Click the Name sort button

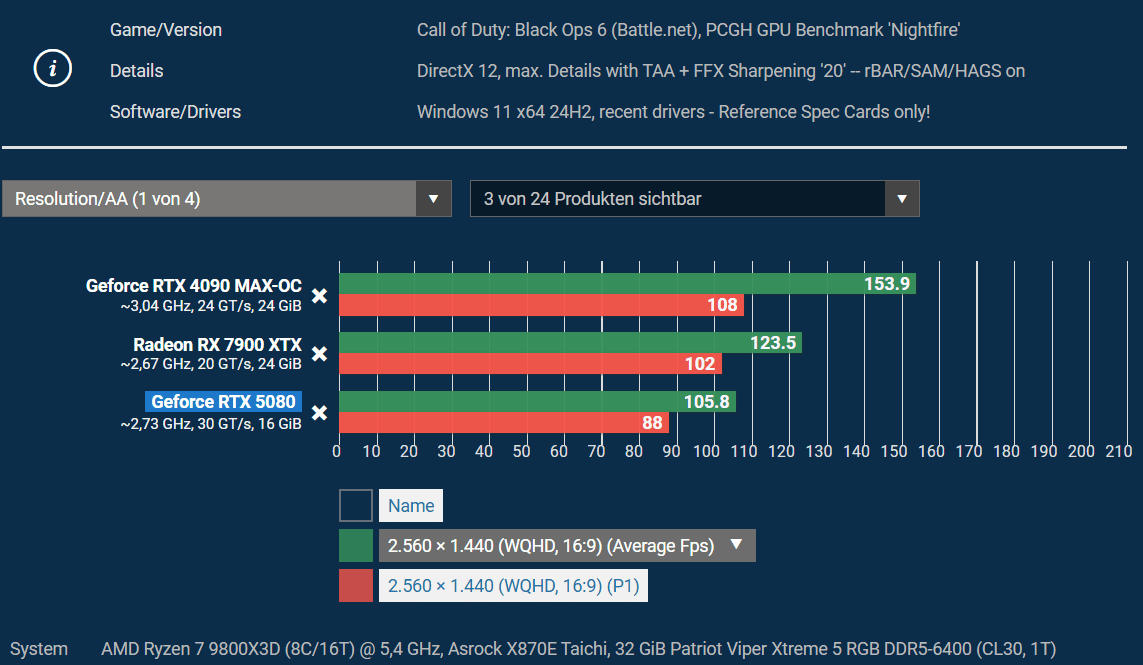click(410, 505)
